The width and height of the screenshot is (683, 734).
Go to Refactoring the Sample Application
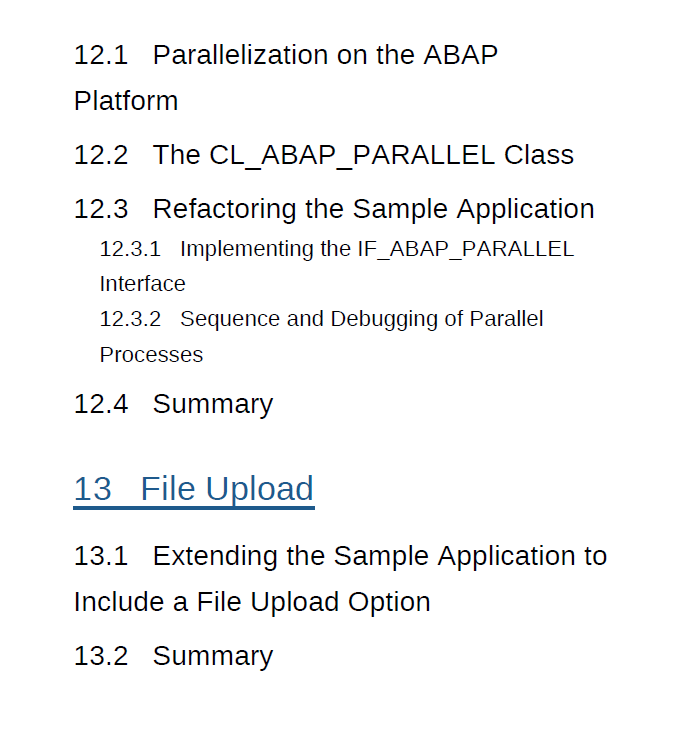[373, 209]
